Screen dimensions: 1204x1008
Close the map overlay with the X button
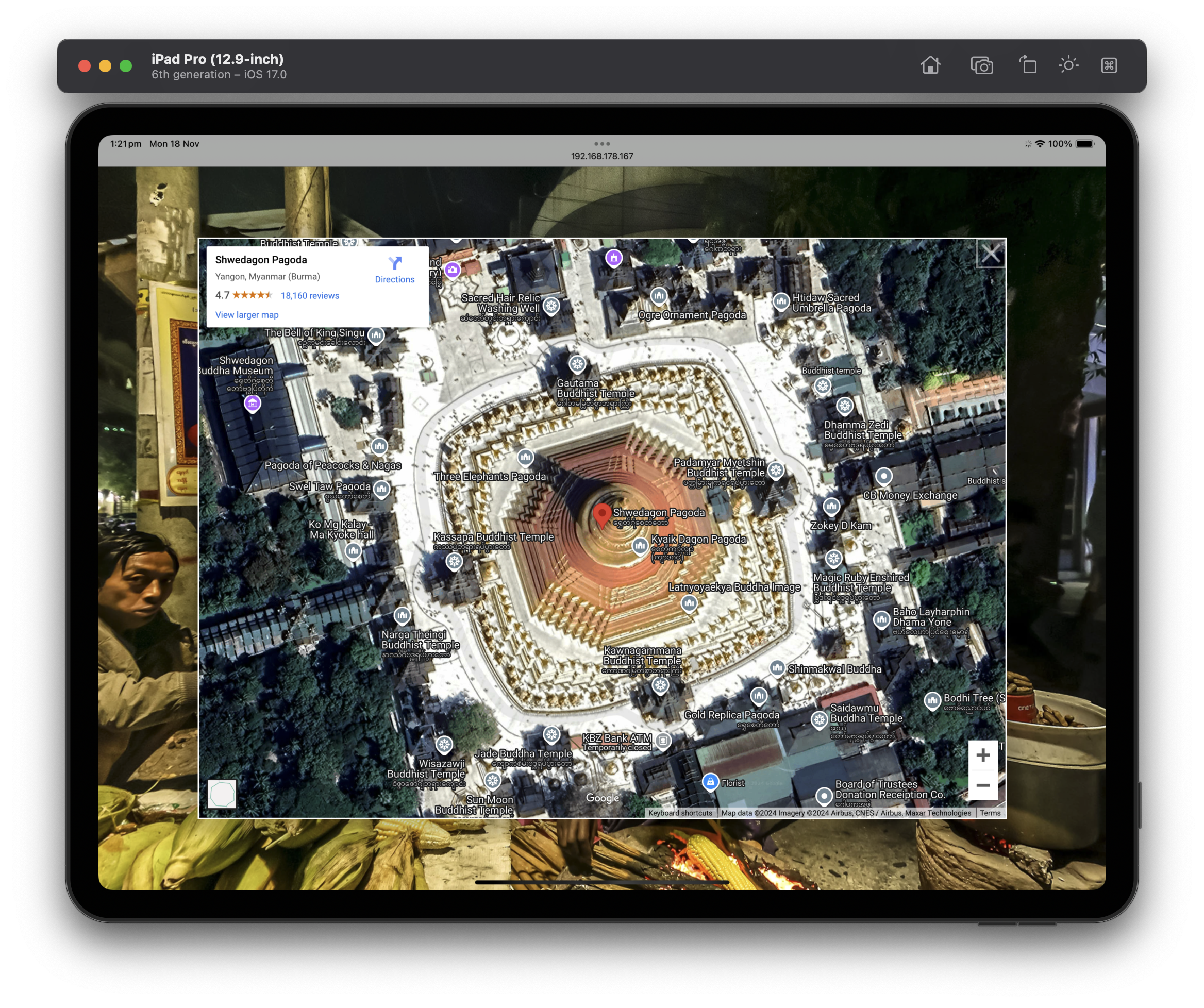(x=990, y=254)
